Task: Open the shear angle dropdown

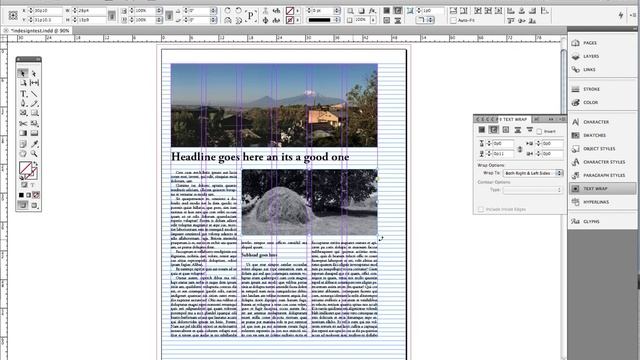Action: pyautogui.click(x=213, y=20)
